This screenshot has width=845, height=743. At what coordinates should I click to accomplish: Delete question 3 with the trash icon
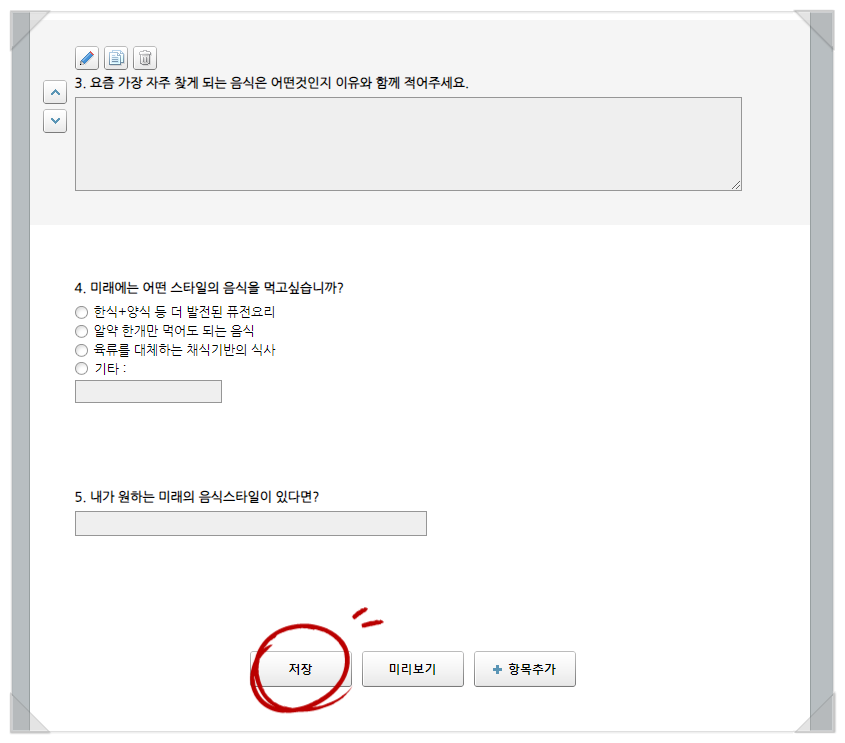[x=145, y=57]
